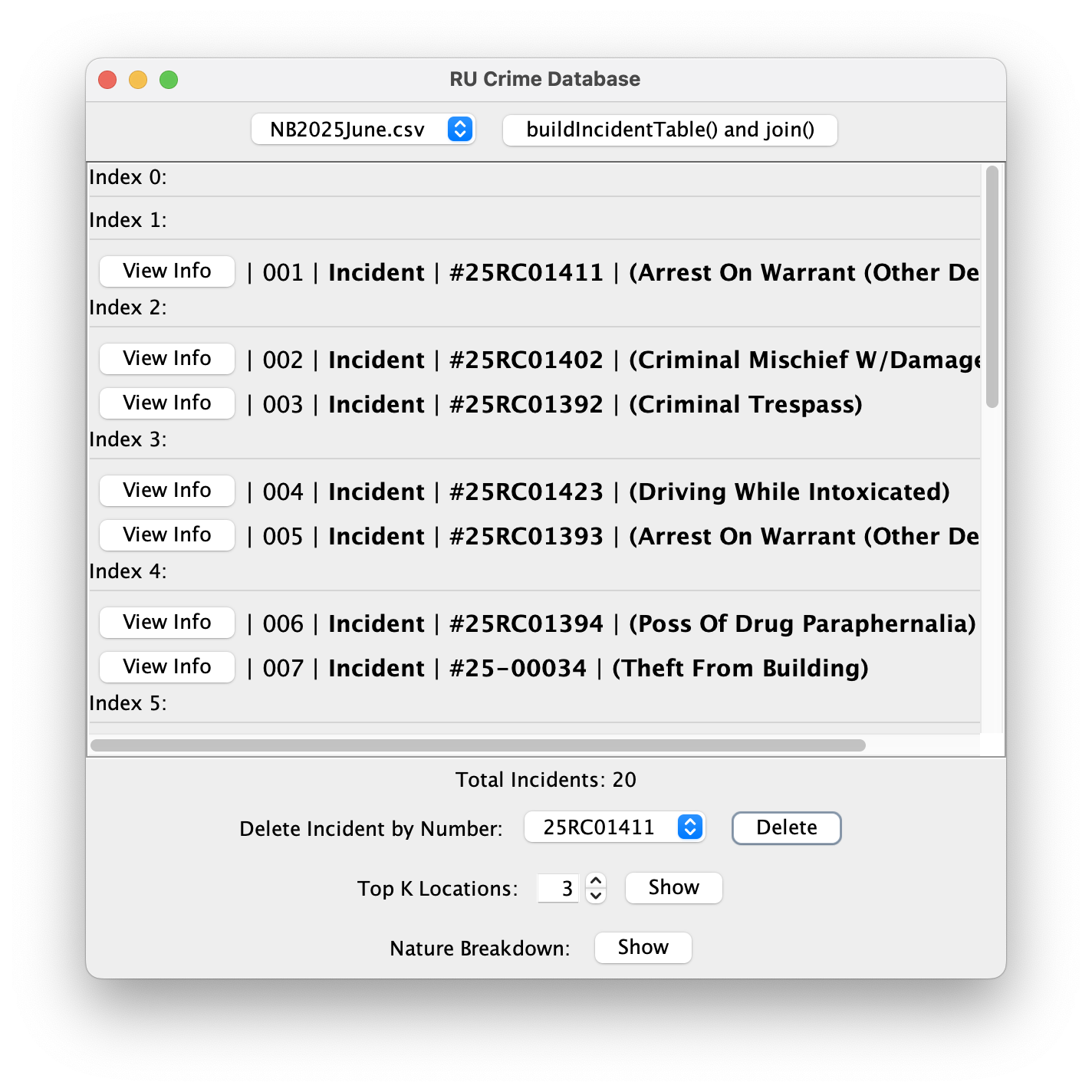The height and width of the screenshot is (1092, 1092).
Task: Decrease Top K Locations with down arrow
Action: click(x=596, y=896)
